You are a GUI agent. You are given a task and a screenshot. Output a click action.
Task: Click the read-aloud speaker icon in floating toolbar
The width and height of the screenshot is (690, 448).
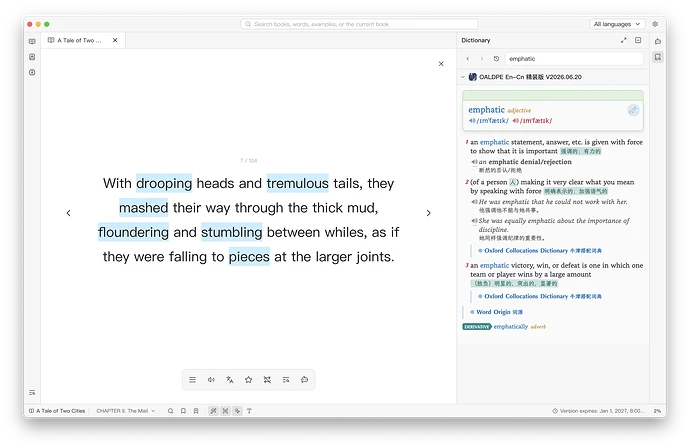[x=211, y=380]
